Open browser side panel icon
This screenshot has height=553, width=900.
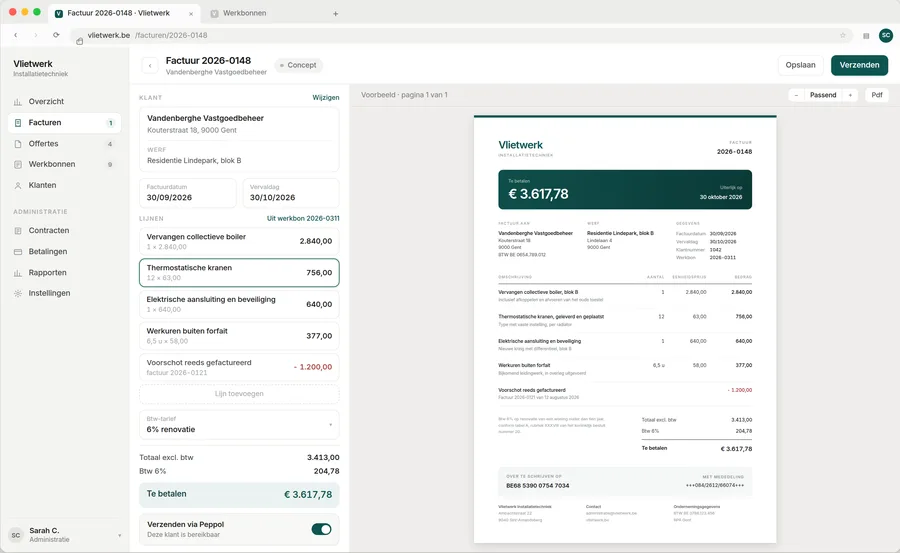coord(866,36)
